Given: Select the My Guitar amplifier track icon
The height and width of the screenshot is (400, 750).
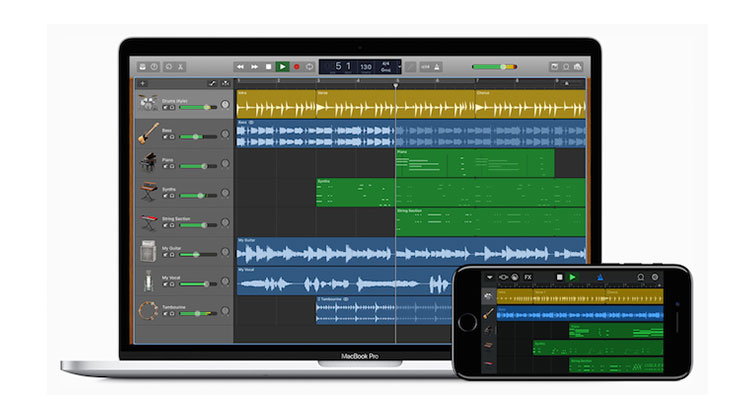Looking at the screenshot, I should (148, 251).
